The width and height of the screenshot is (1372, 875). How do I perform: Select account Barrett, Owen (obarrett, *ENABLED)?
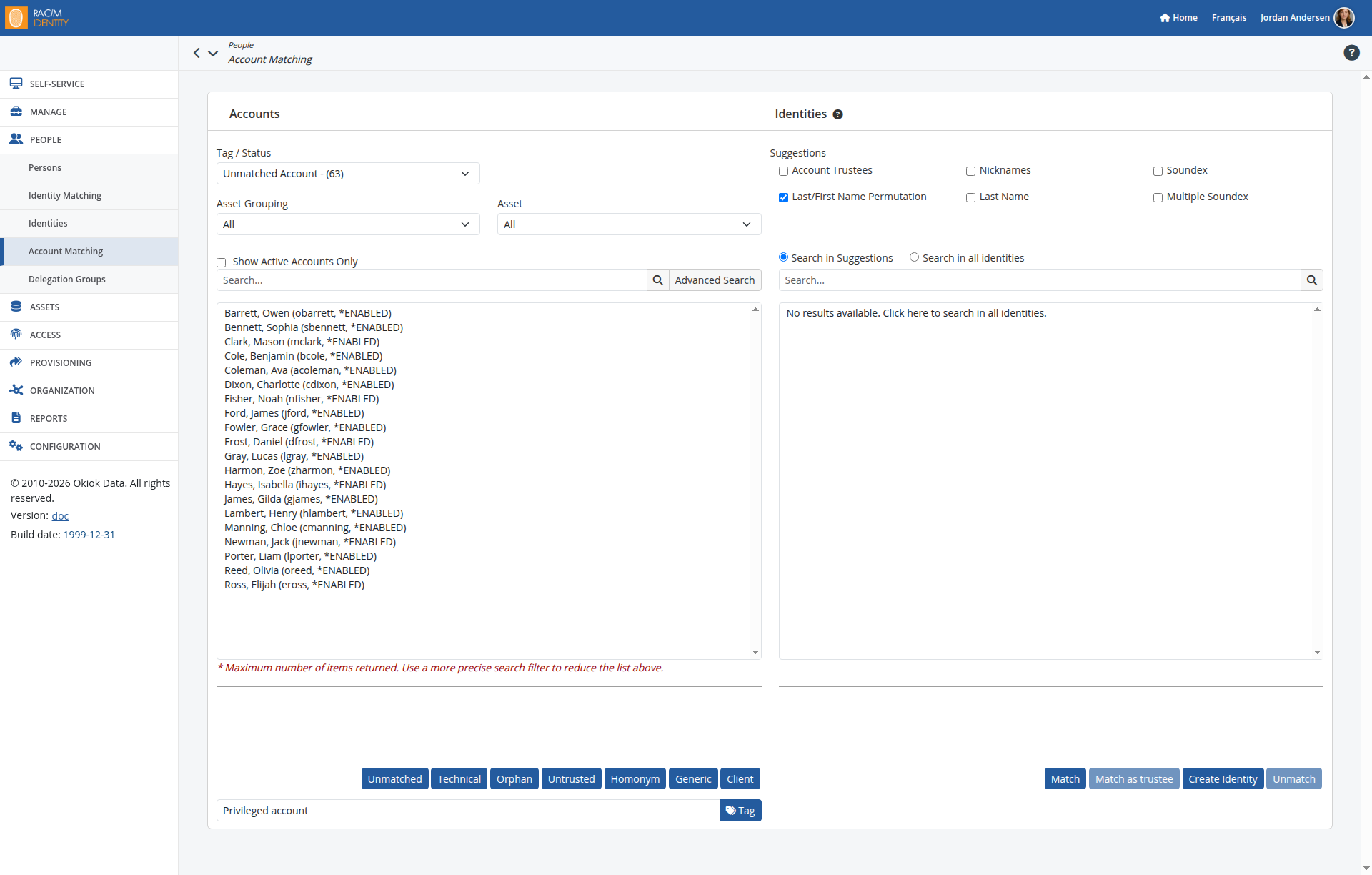(308, 313)
